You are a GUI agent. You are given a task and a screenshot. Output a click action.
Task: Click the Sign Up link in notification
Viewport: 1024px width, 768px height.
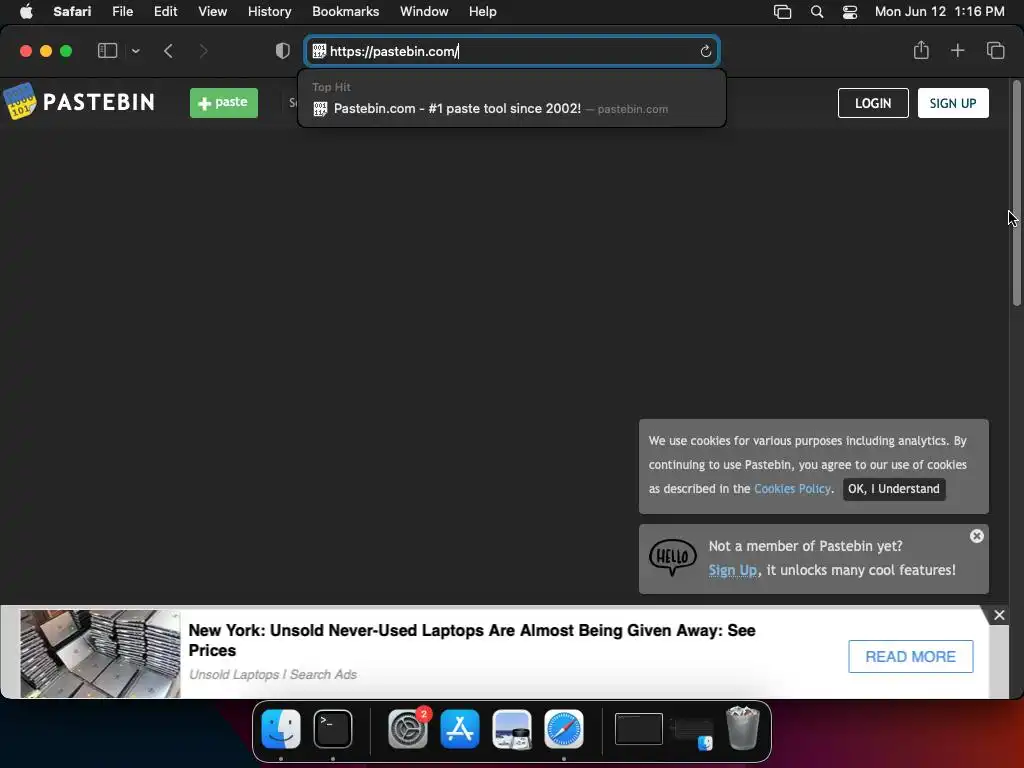point(732,570)
